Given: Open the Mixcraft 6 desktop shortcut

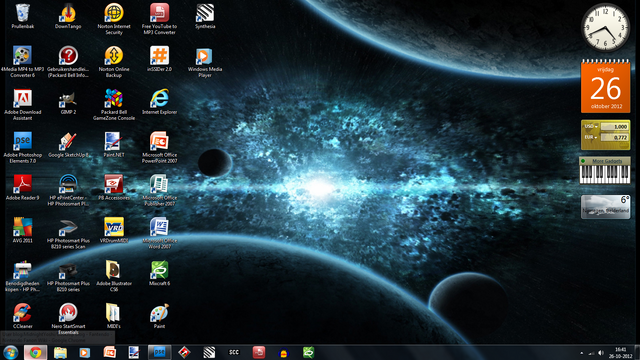Looking at the screenshot, I should (159, 273).
